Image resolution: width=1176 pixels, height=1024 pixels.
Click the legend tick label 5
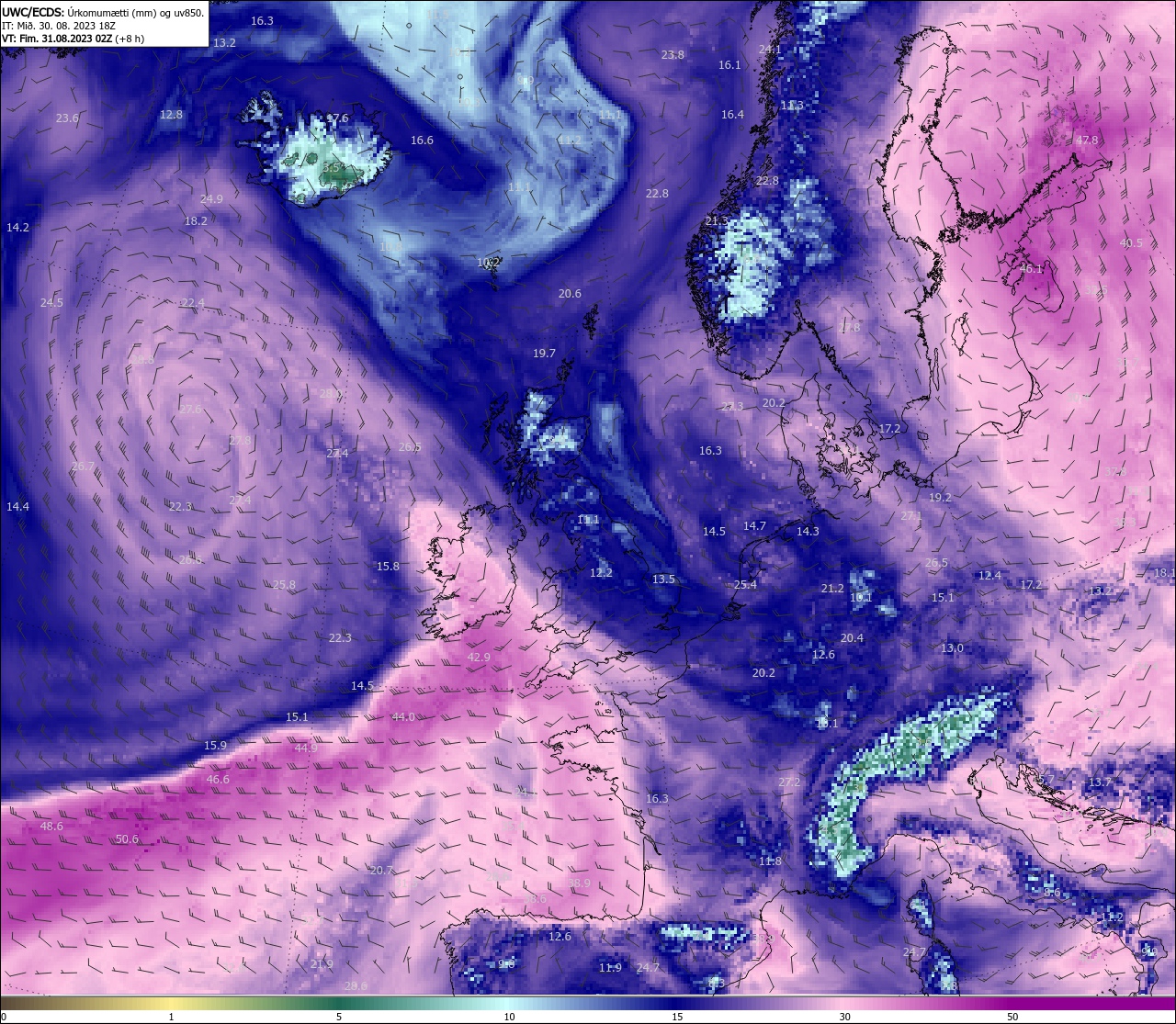pos(339,1017)
